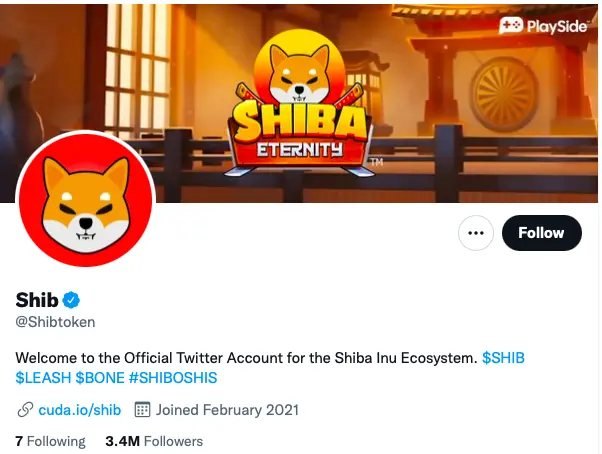View the 7 Following list
The width and height of the screenshot is (602, 454).
tap(50, 441)
